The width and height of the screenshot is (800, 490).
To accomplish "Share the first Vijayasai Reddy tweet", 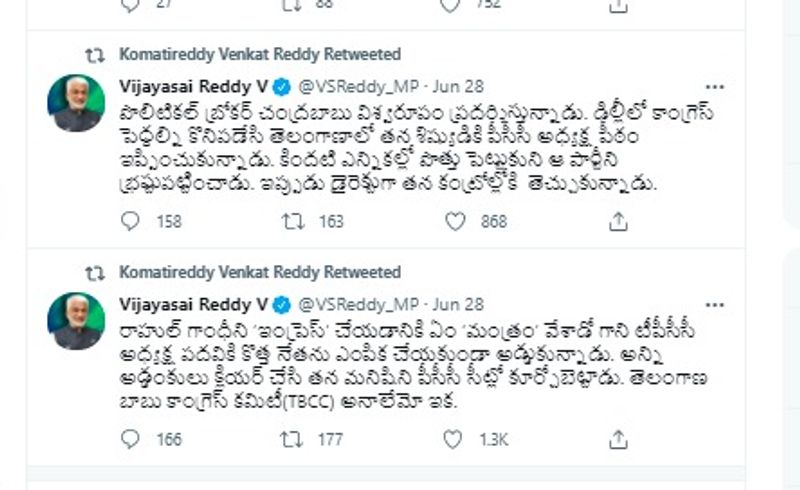I will [617, 221].
